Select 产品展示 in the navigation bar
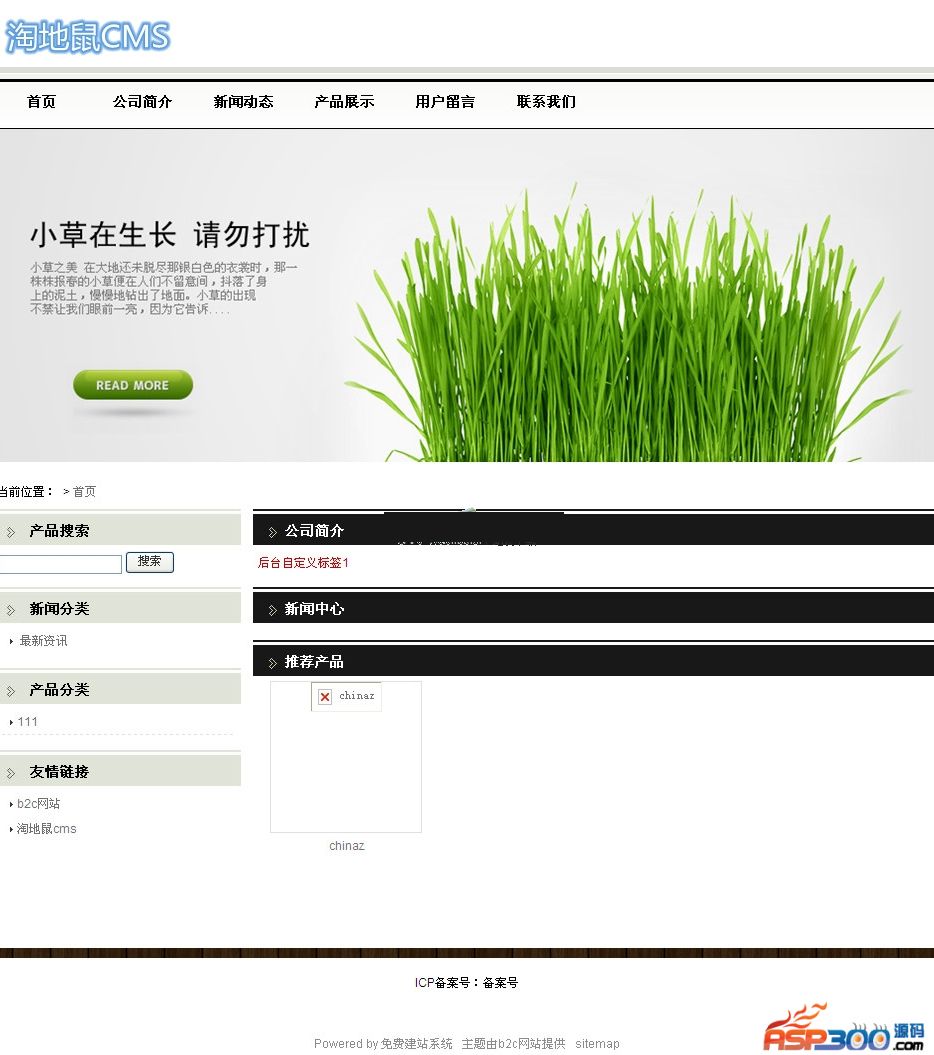The height and width of the screenshot is (1055, 934). pyautogui.click(x=344, y=102)
